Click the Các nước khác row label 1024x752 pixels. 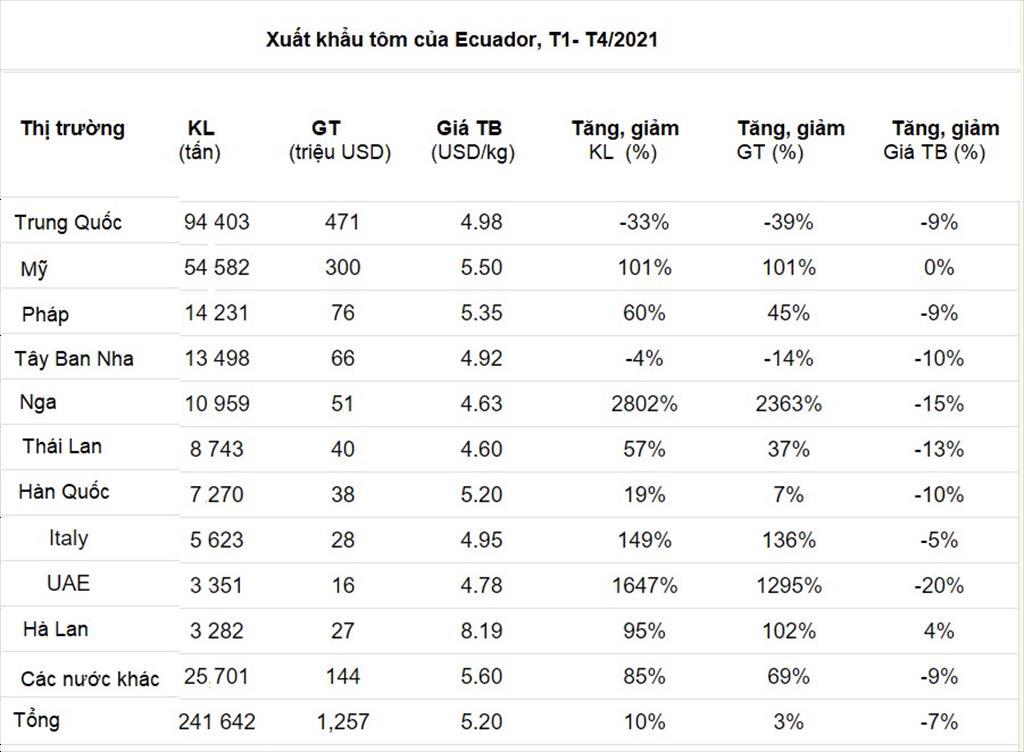point(90,679)
